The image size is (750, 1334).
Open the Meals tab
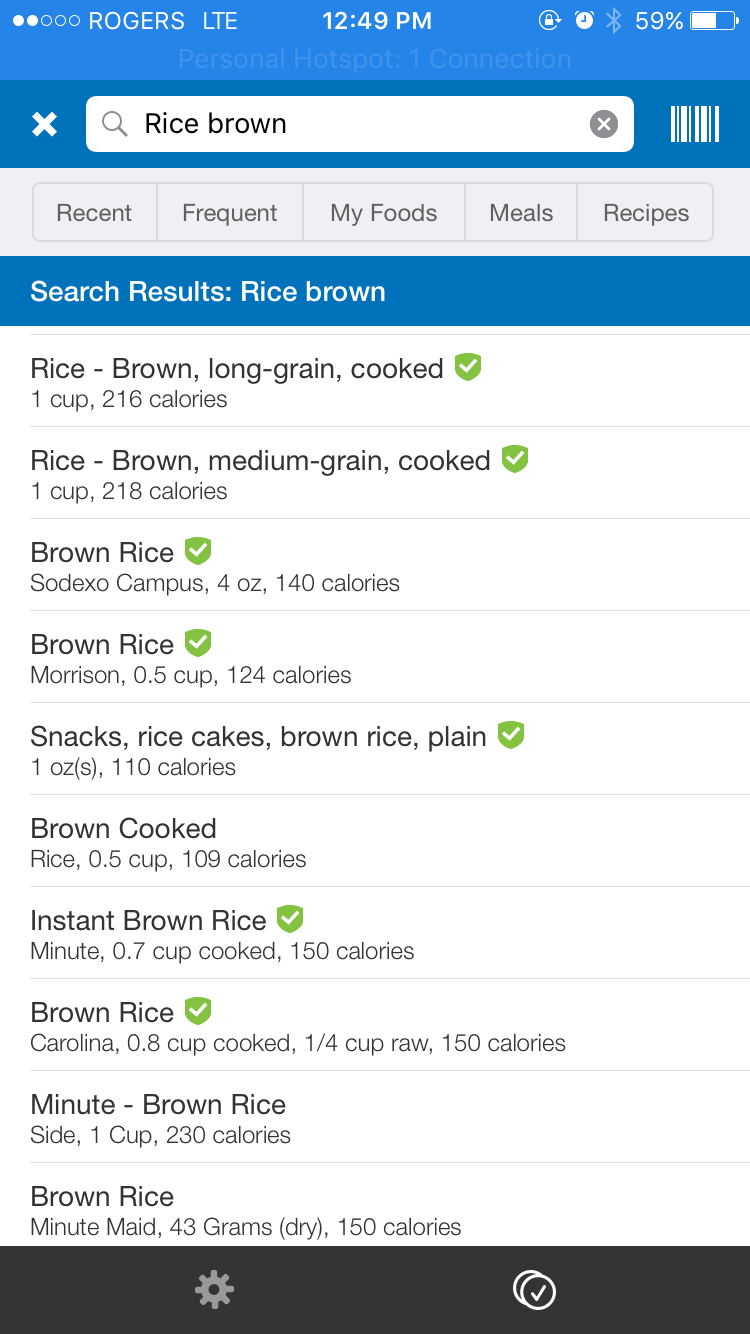tap(521, 213)
